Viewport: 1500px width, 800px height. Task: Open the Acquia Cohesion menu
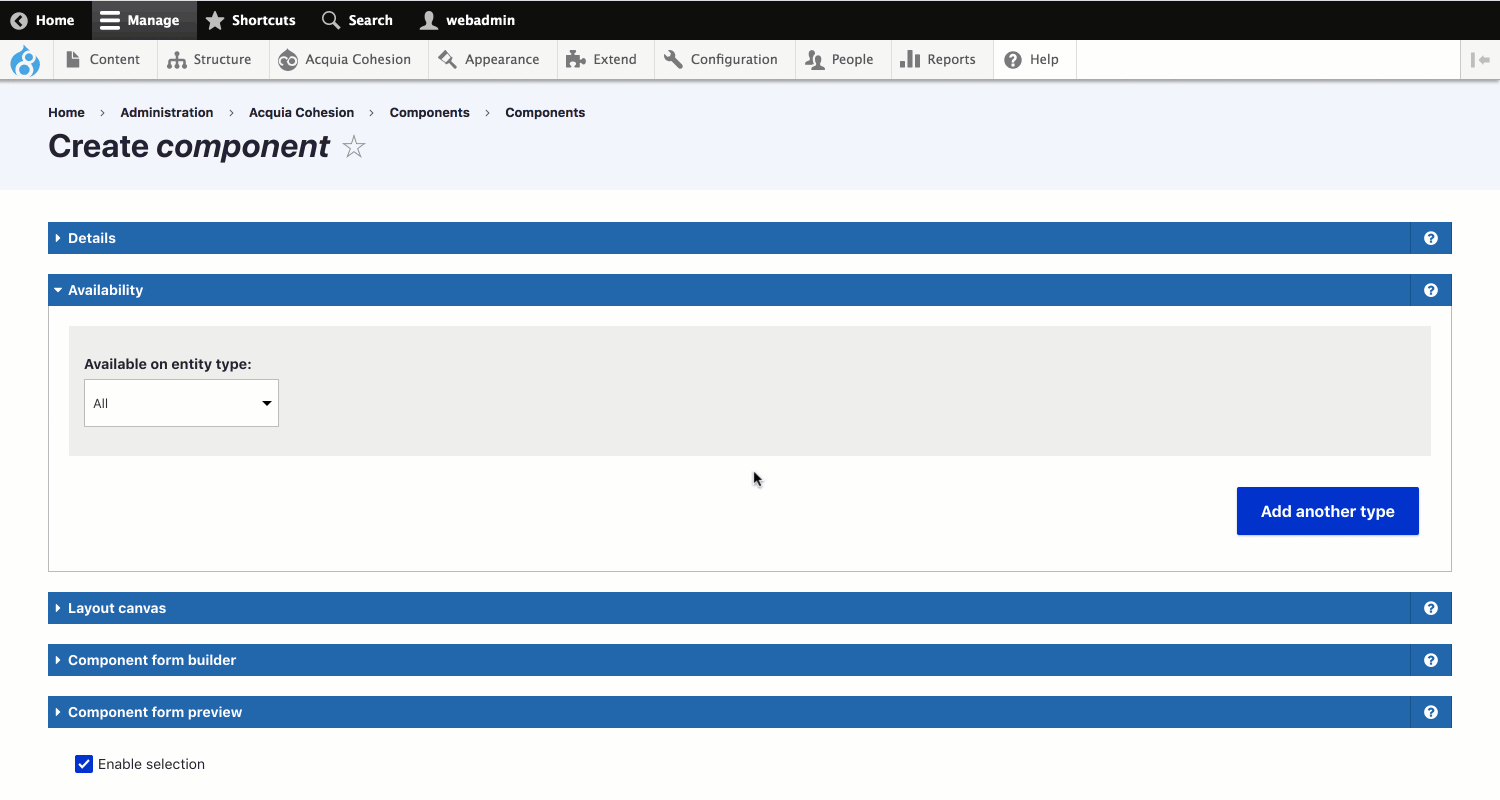(345, 60)
